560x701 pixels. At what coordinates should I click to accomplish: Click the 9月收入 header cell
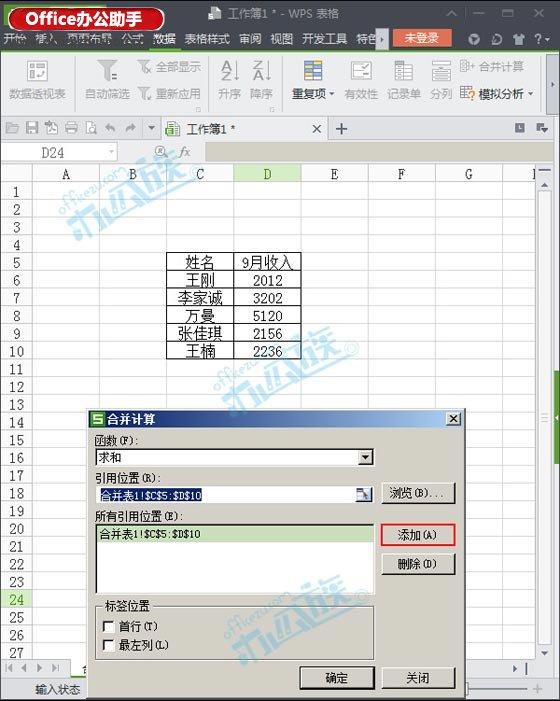click(267, 262)
